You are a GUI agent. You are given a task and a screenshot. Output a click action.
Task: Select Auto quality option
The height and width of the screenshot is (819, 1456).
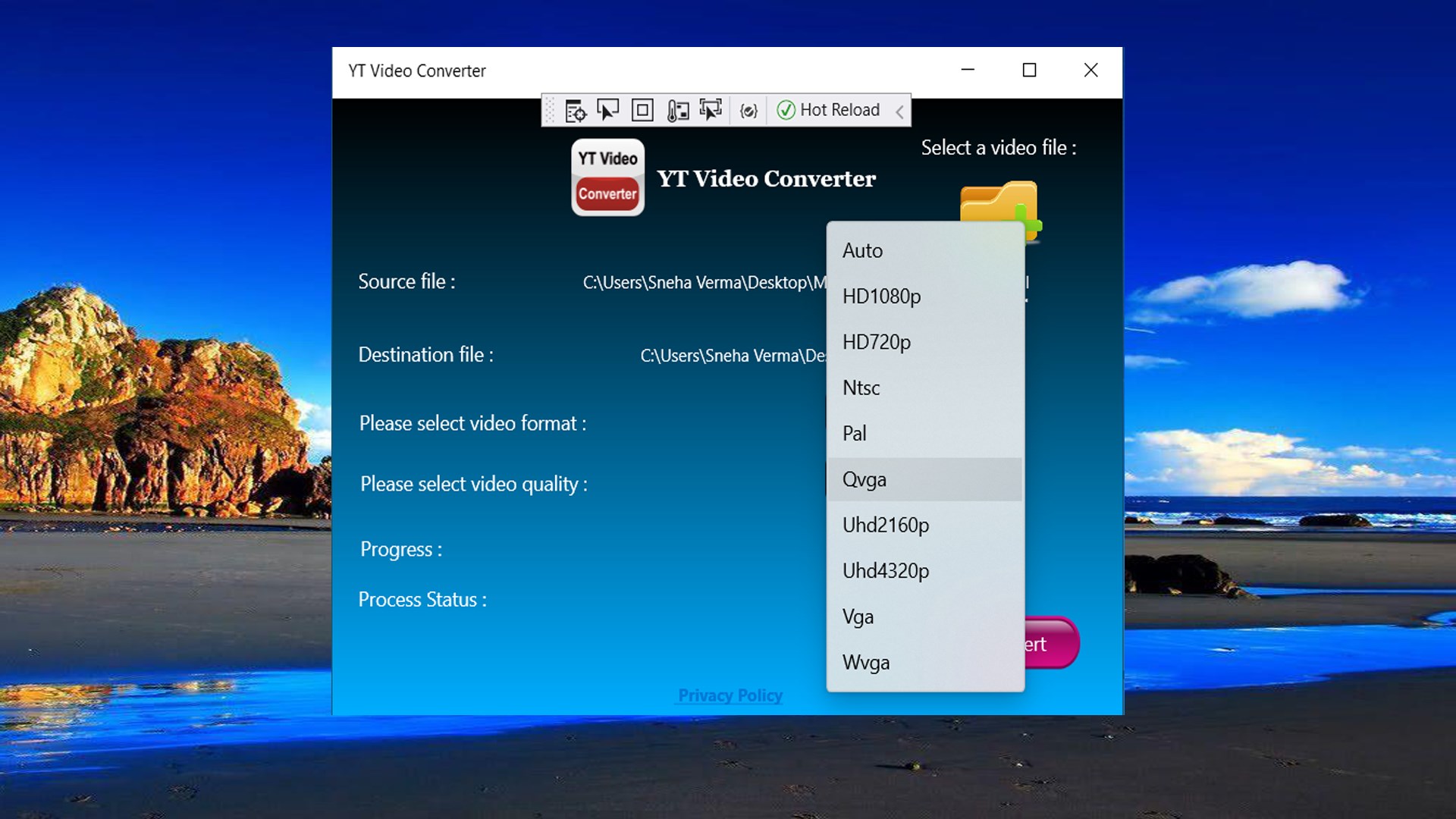click(862, 250)
